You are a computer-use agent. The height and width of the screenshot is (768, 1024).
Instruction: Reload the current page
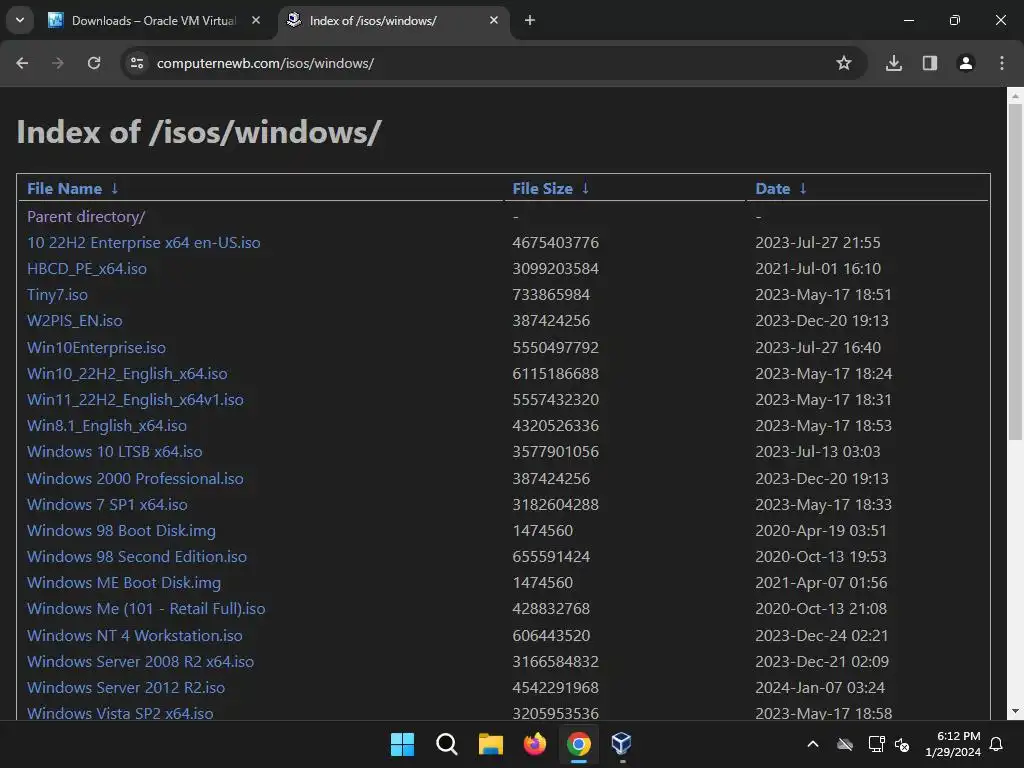coord(94,63)
